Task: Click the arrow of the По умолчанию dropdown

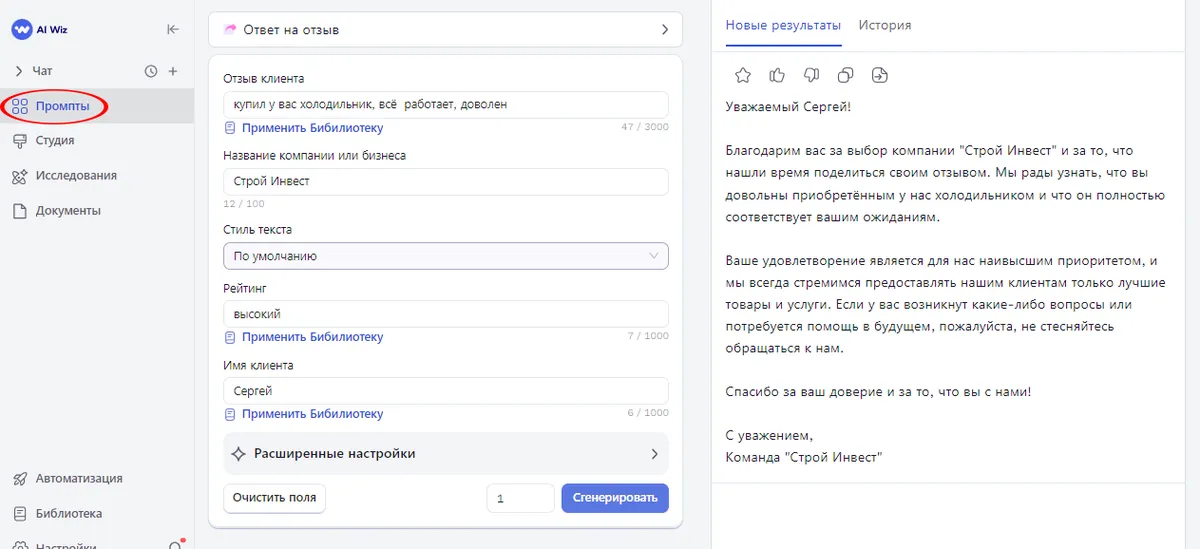Action: coord(654,256)
